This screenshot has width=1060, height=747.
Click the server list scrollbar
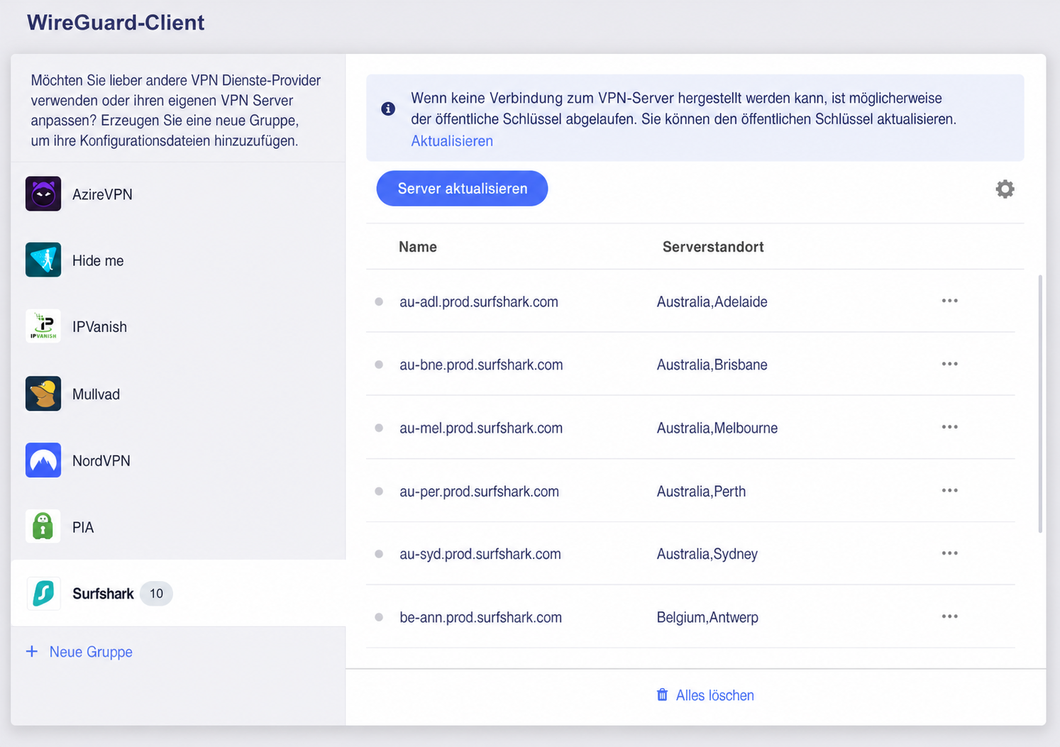click(x=1040, y=404)
